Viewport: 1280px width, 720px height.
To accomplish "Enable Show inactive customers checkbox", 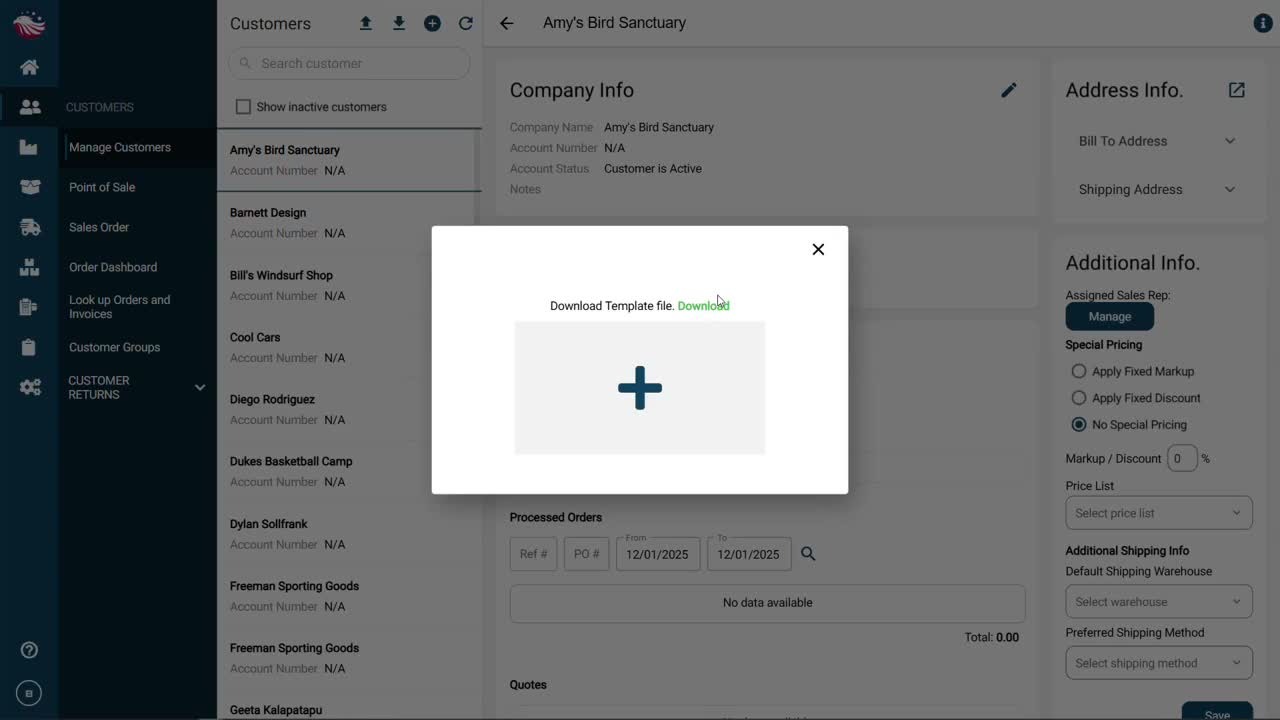I will pyautogui.click(x=243, y=107).
